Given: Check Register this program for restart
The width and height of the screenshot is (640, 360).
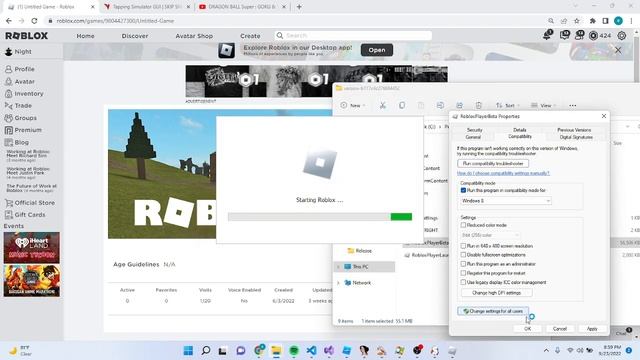Looking at the screenshot, I should point(463,273).
